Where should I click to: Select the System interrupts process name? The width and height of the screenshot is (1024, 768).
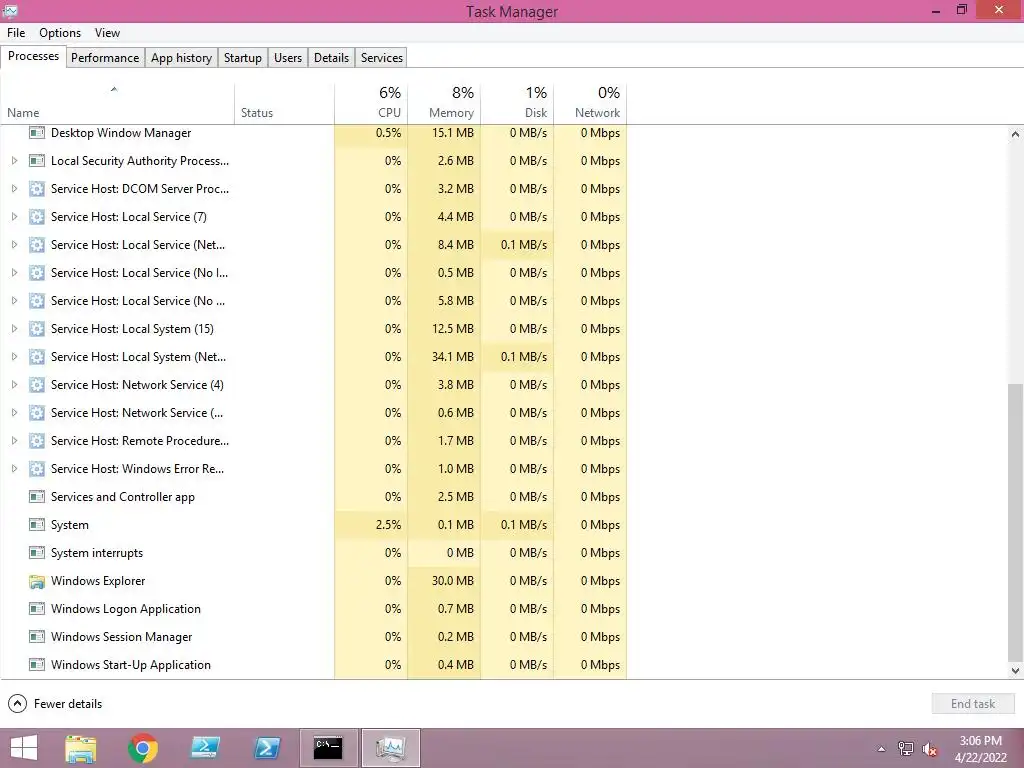click(97, 553)
